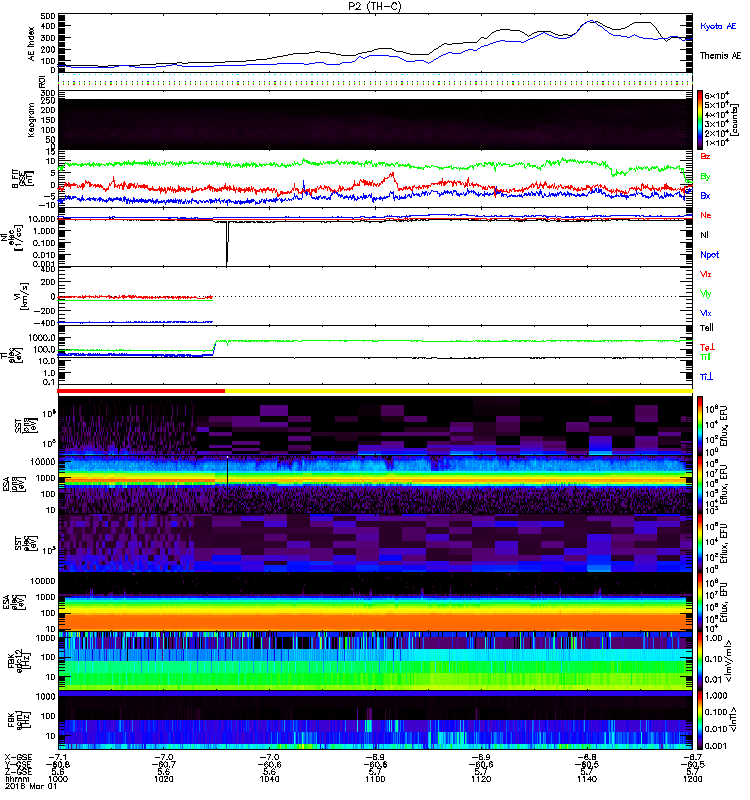
Task: Click the plot title P2 (TH-C)
Action: (375, 6)
